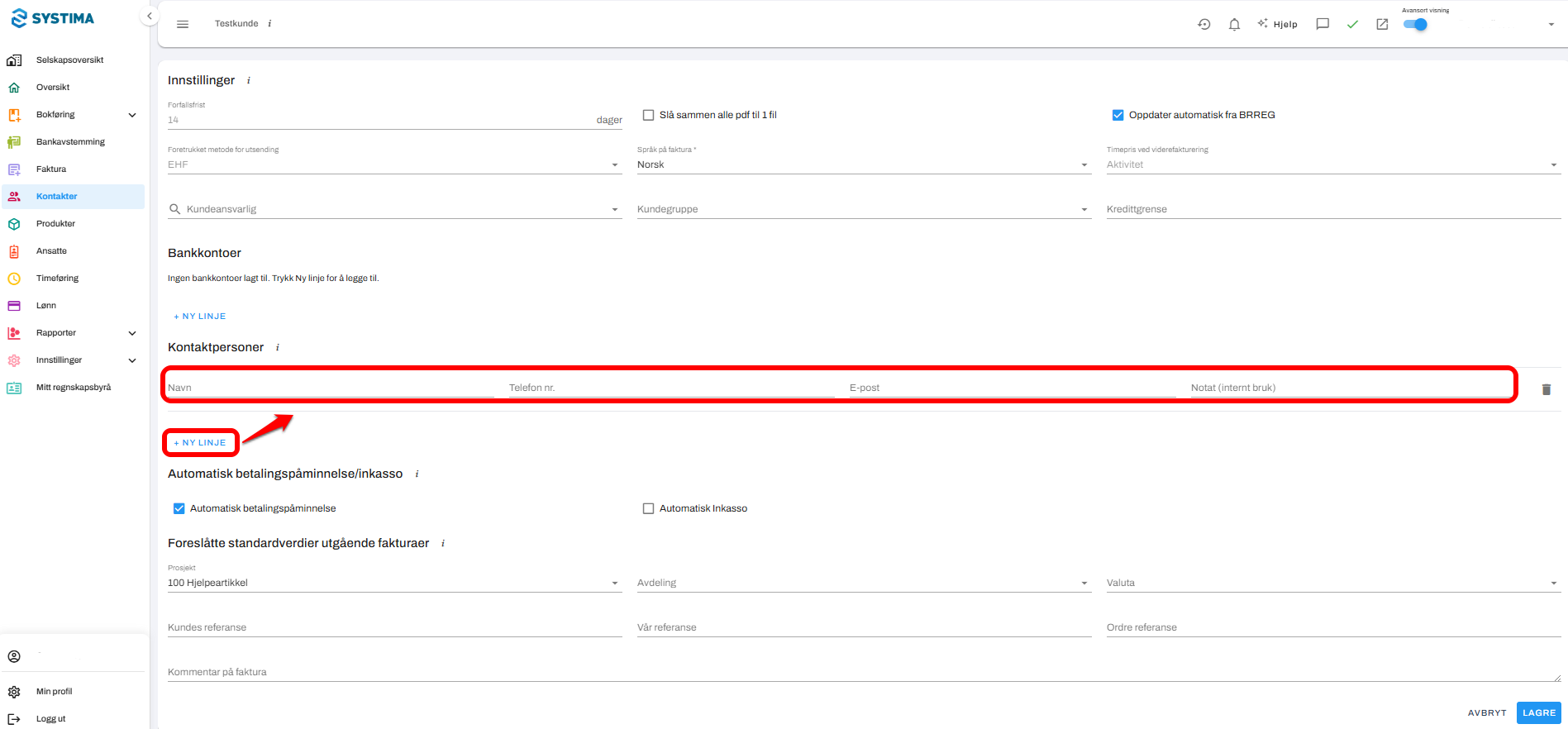Open the chat message icon in top bar

(1323, 24)
